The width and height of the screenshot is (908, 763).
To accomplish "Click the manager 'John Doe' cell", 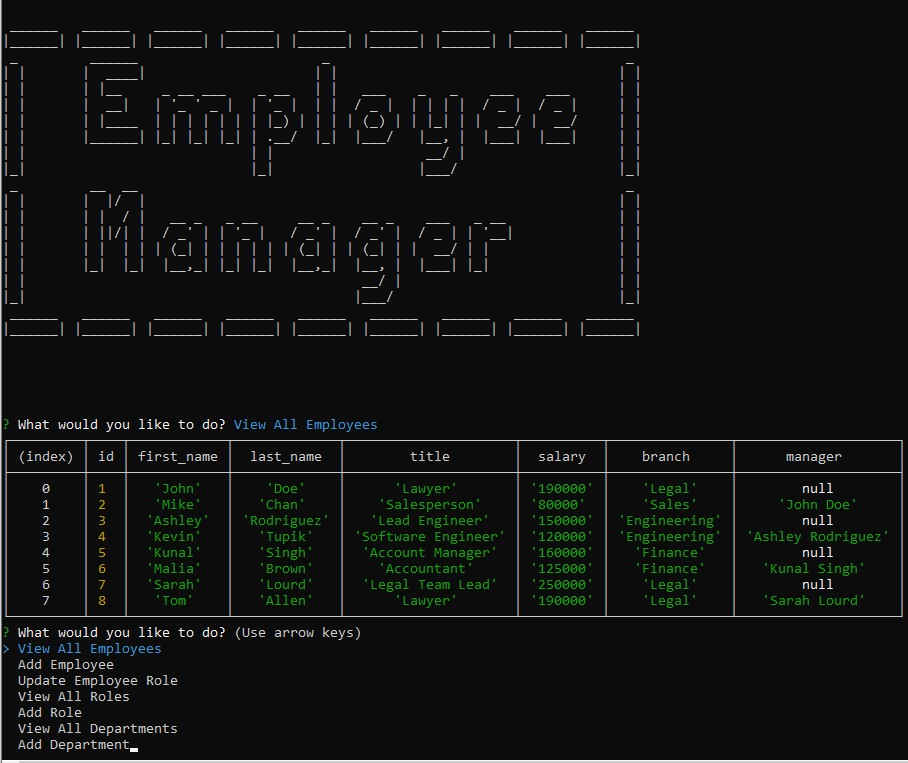I will 818,505.
